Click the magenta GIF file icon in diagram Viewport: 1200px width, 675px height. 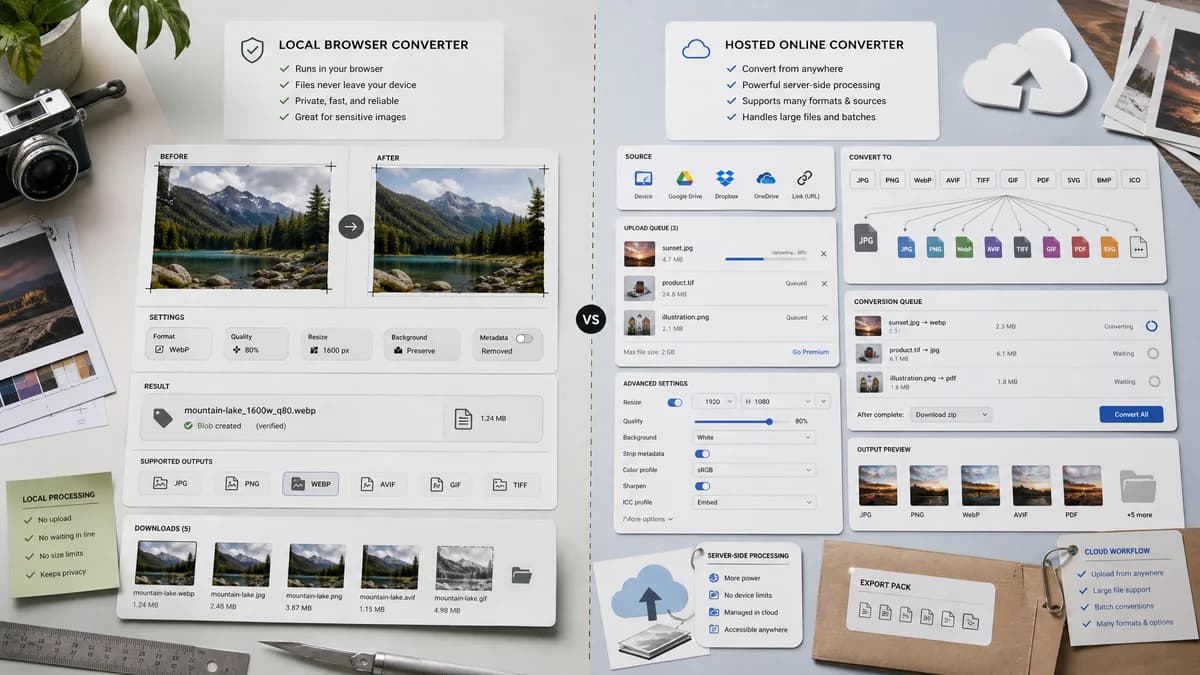(1051, 248)
